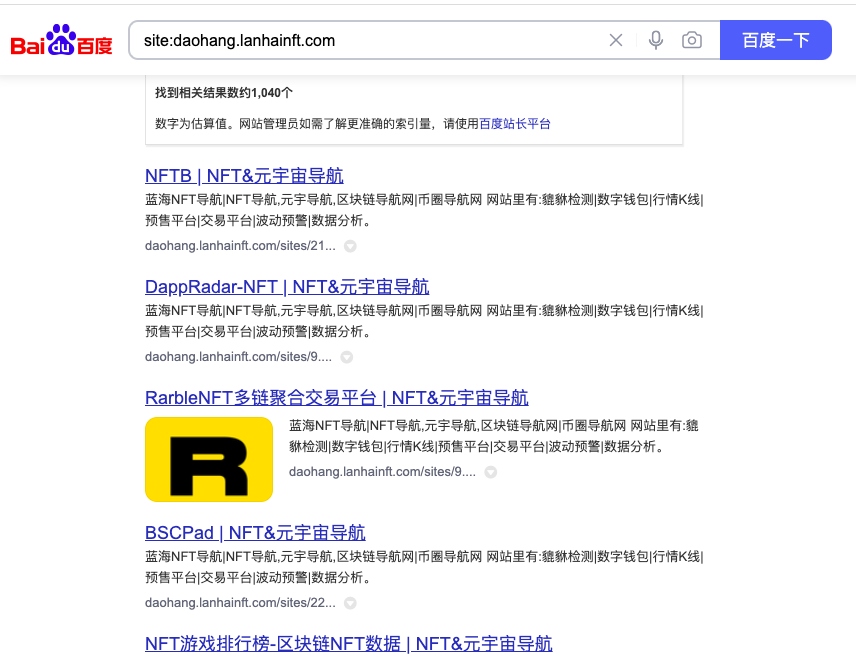Click the text 找到相关结果数约1,040个
The height and width of the screenshot is (661, 856).
pos(224,93)
